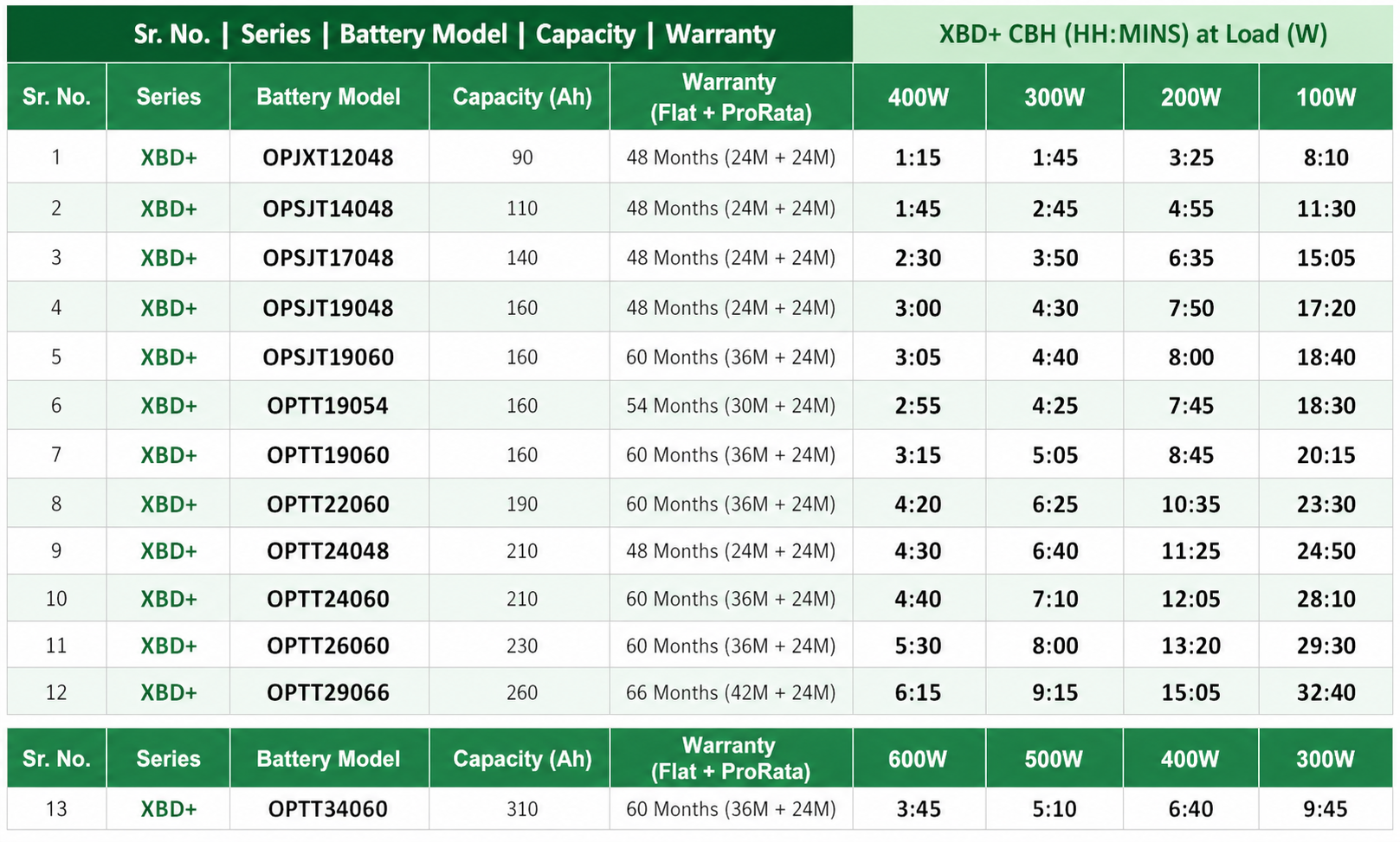Select battery model OPTT19054
1400x842 pixels.
[x=328, y=406]
